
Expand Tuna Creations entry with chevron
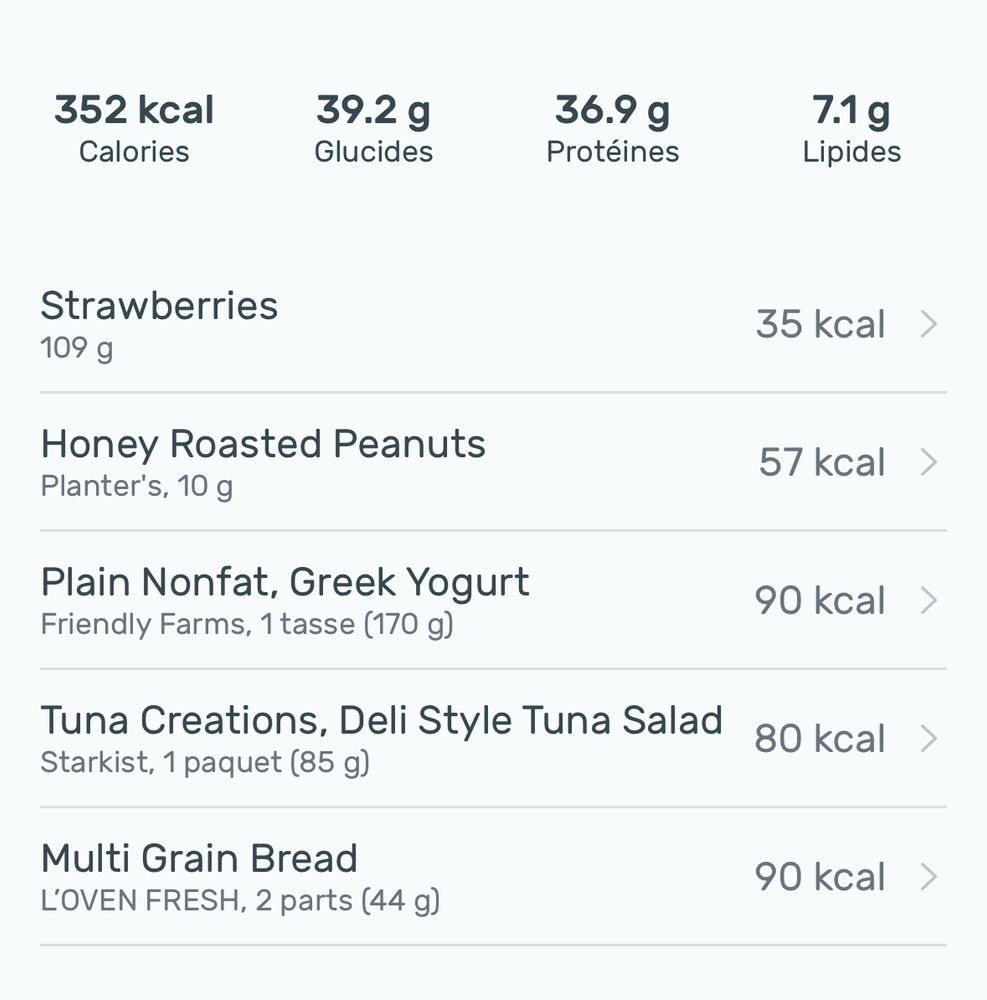click(928, 738)
